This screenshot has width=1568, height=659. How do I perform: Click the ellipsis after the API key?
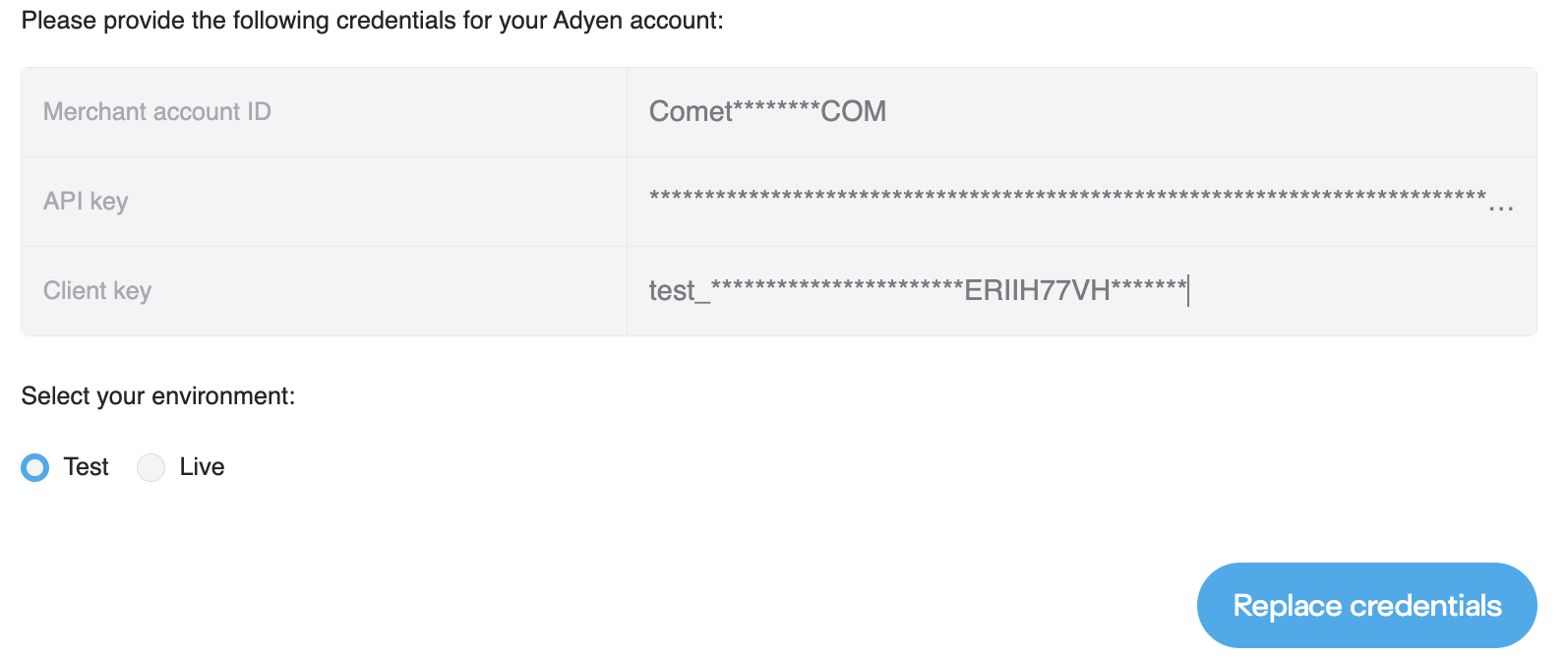tap(1501, 208)
